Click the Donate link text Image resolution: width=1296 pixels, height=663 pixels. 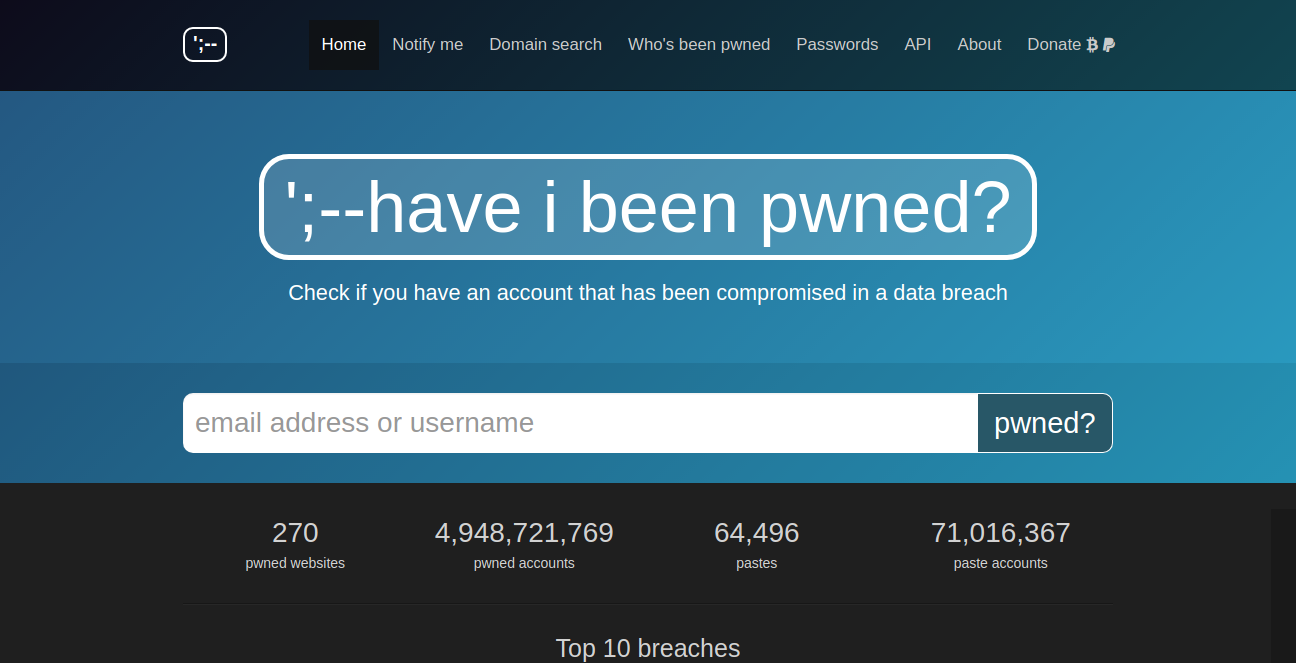[x=1053, y=44]
